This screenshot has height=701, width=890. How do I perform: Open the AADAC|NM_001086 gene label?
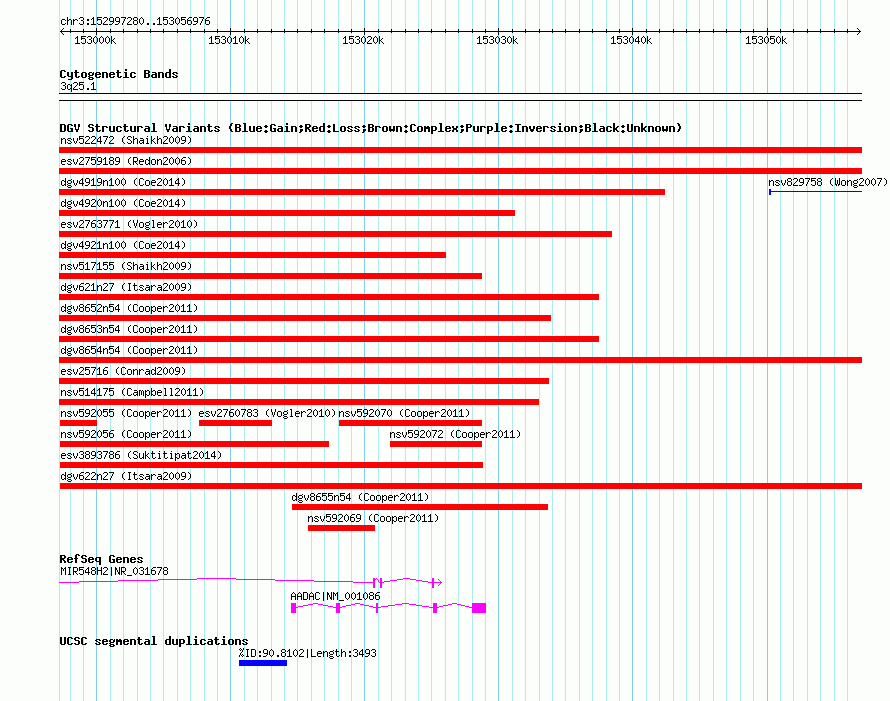tap(335, 597)
